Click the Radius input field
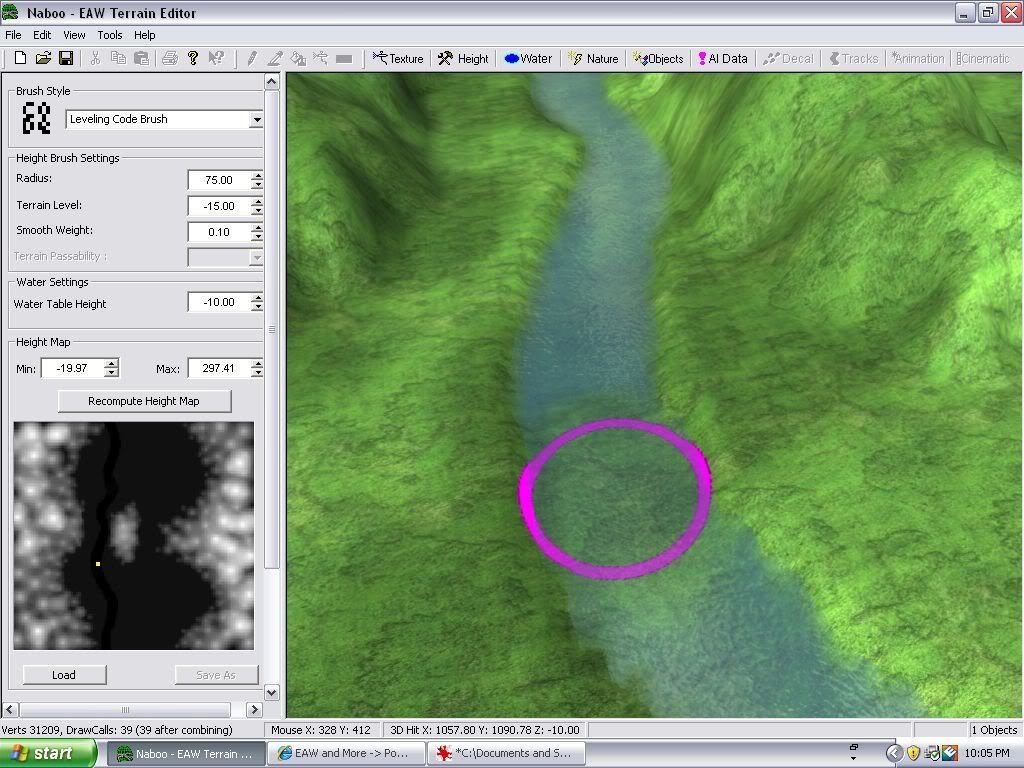 click(x=219, y=180)
